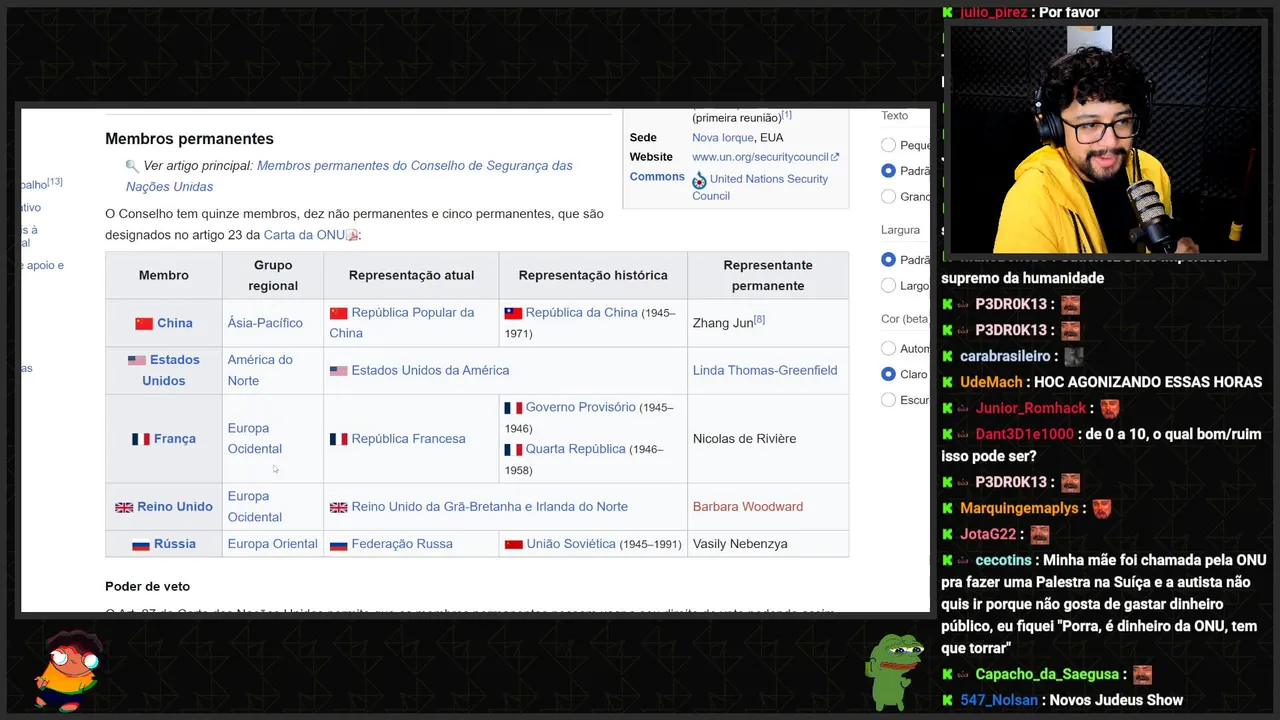This screenshot has height=720, width=1280.
Task: Select the Claro color theme radio button
Action: [888, 374]
